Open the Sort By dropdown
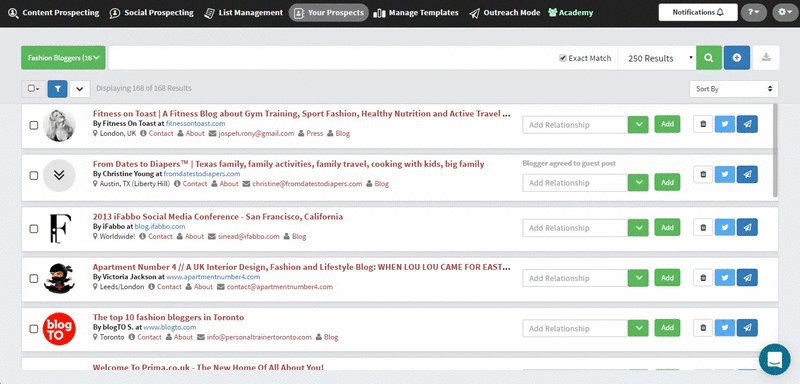Screen dimensions: 800x384 tap(734, 89)
